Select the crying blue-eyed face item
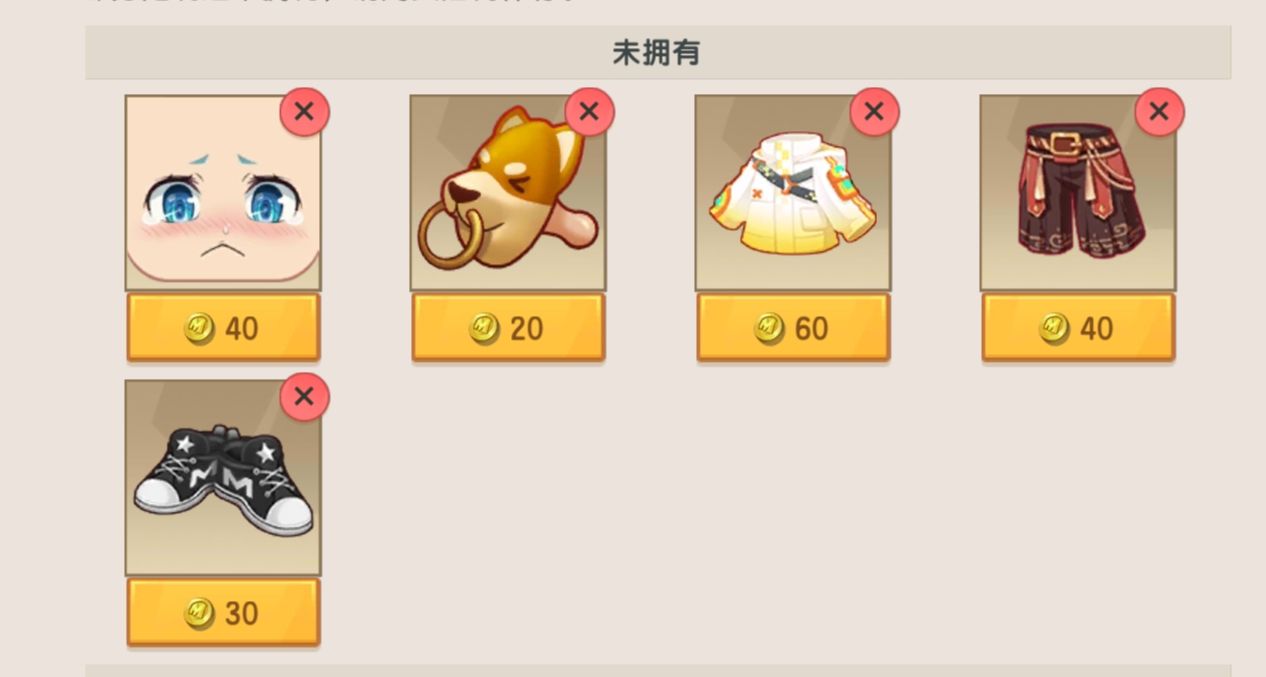The width and height of the screenshot is (1266, 677). coord(223,193)
